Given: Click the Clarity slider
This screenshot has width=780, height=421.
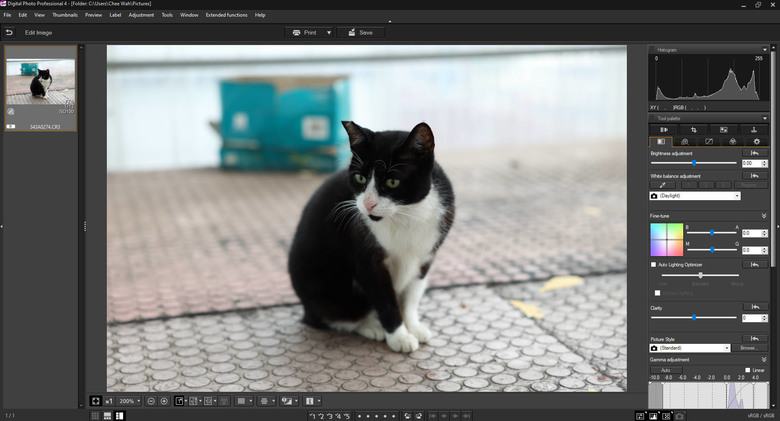Looking at the screenshot, I should [x=693, y=317].
